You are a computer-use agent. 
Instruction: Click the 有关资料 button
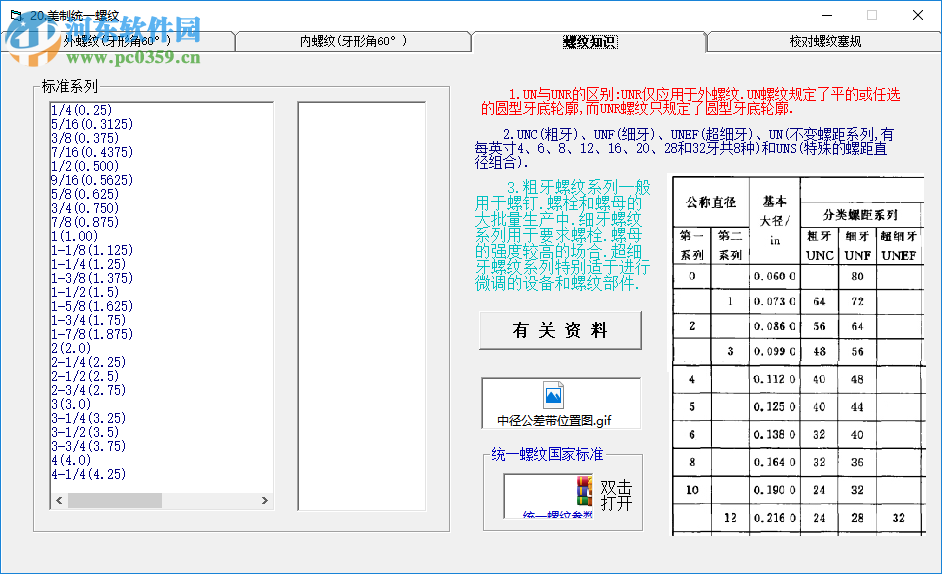click(561, 330)
